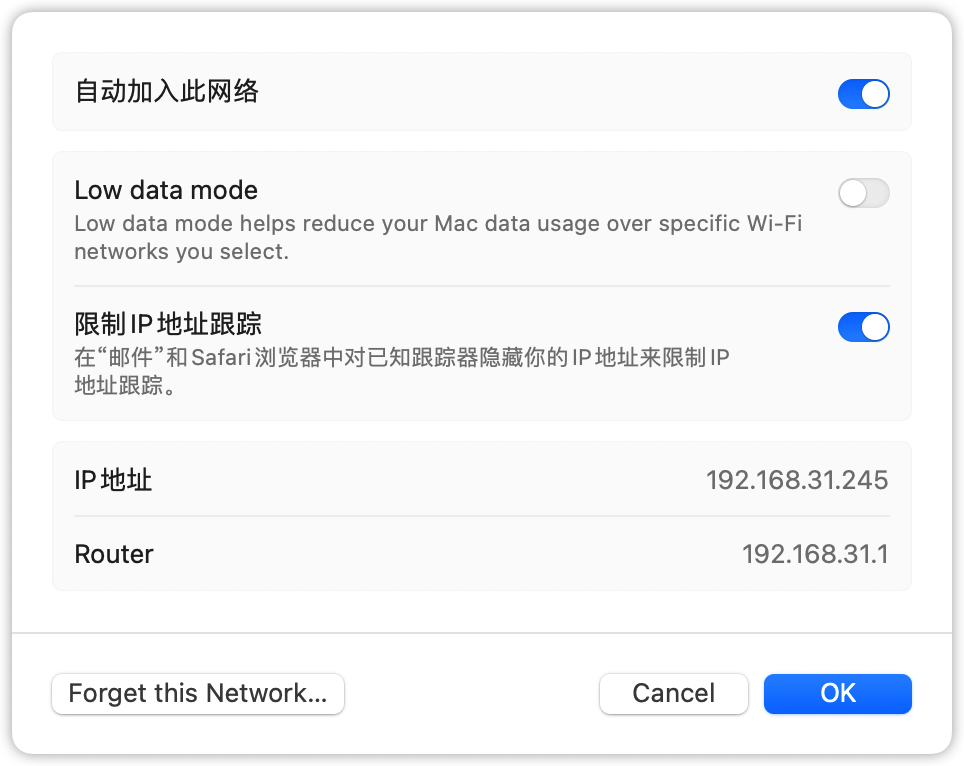Click the separator line above the dialog buttons
Viewport: 964px width, 766px height.
482,633
